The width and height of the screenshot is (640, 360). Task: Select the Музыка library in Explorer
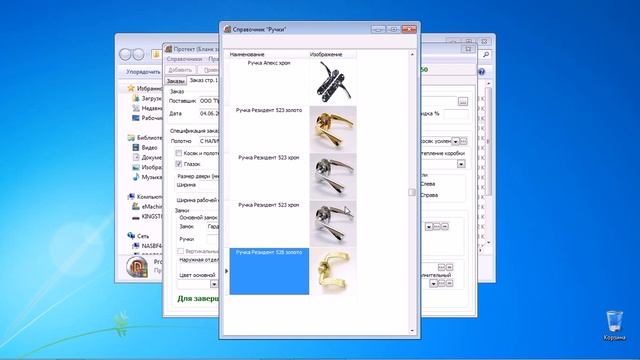point(147,177)
